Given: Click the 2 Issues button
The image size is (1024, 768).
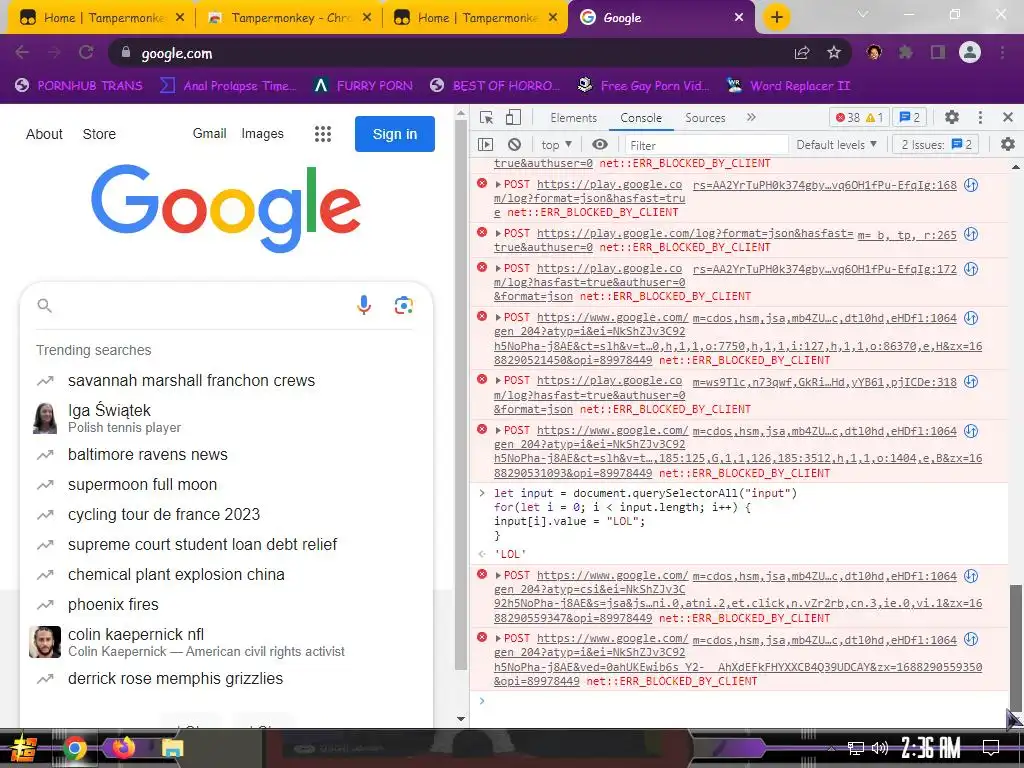Looking at the screenshot, I should pyautogui.click(x=936, y=144).
